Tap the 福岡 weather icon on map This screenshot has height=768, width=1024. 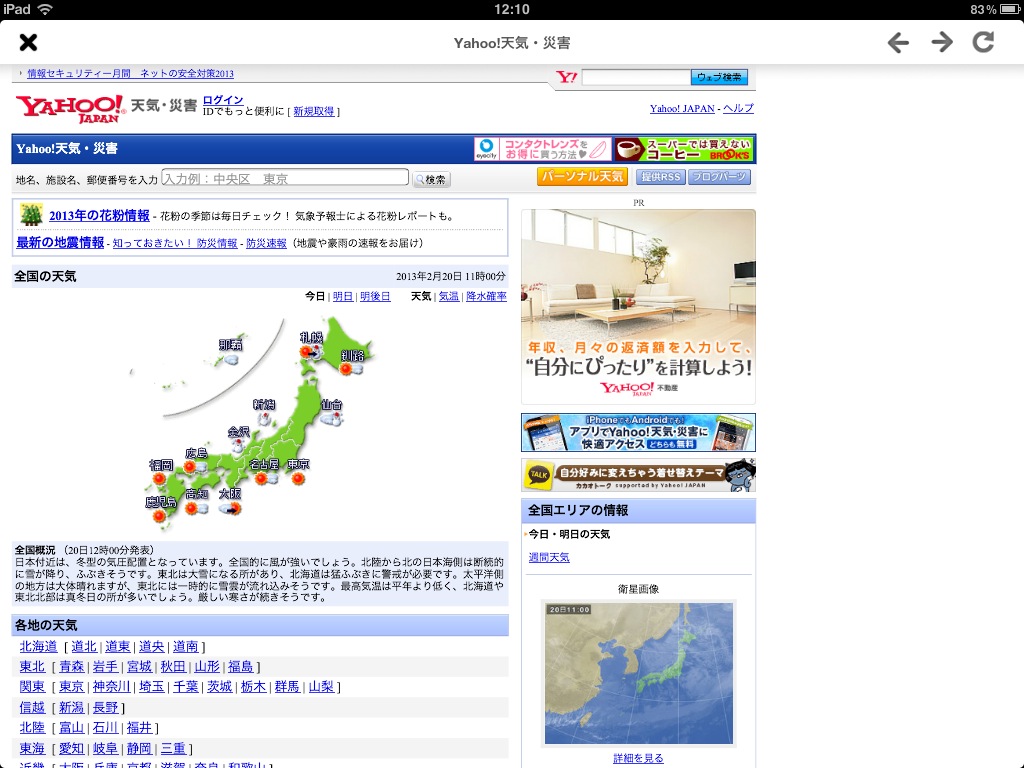point(159,479)
